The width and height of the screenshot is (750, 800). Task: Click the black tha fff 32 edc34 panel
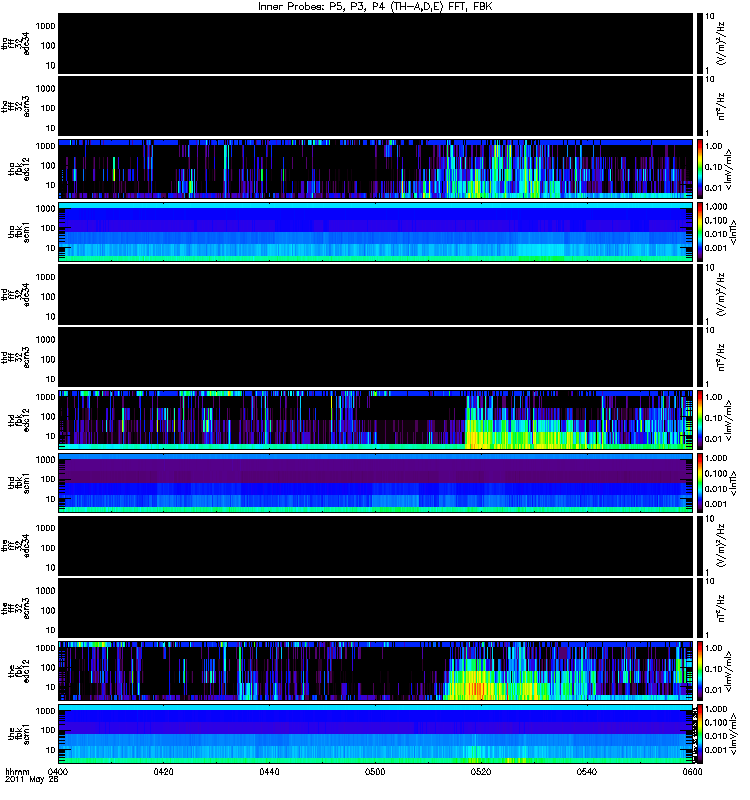click(x=376, y=43)
